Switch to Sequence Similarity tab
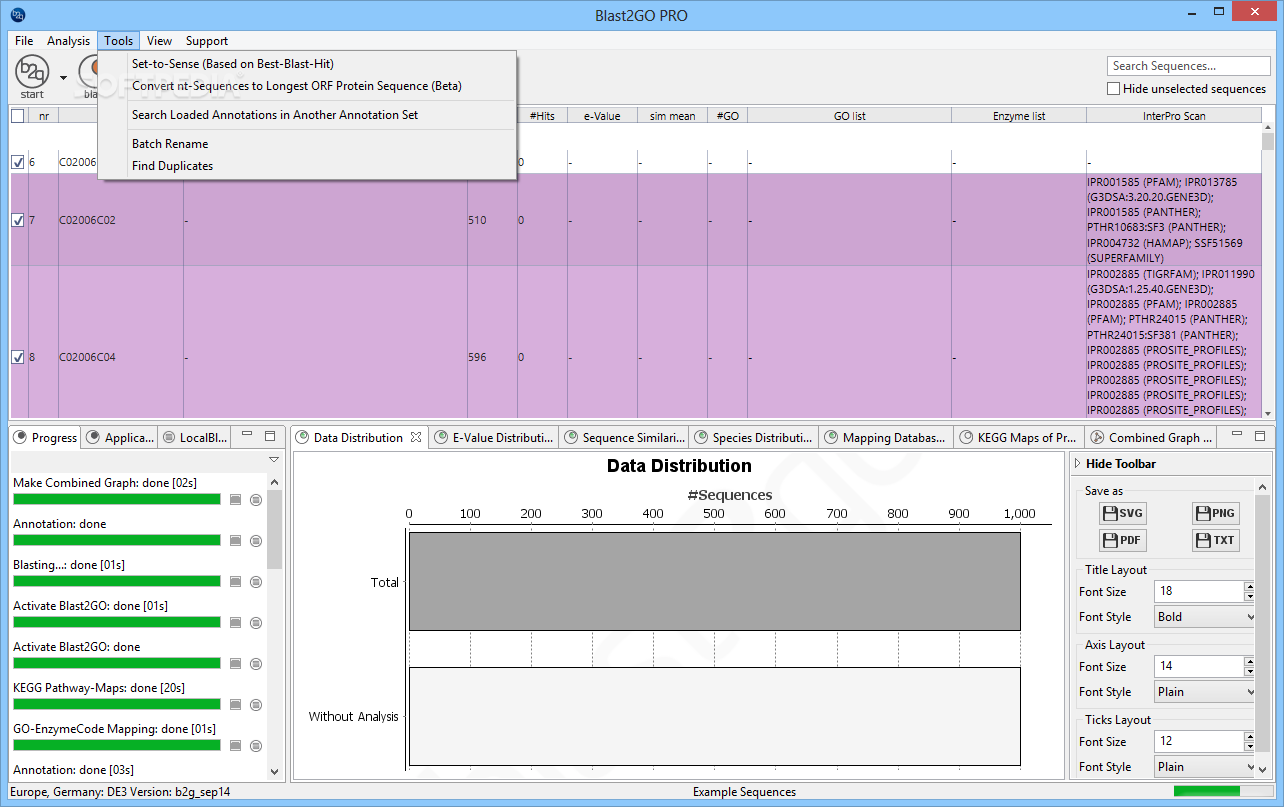The height and width of the screenshot is (807, 1284). point(625,437)
